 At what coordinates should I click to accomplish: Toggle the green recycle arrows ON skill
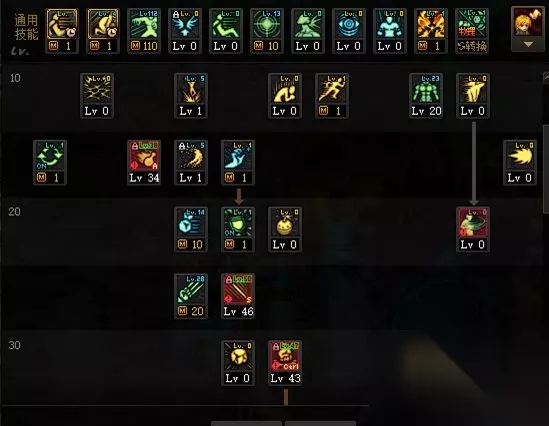[50, 162]
